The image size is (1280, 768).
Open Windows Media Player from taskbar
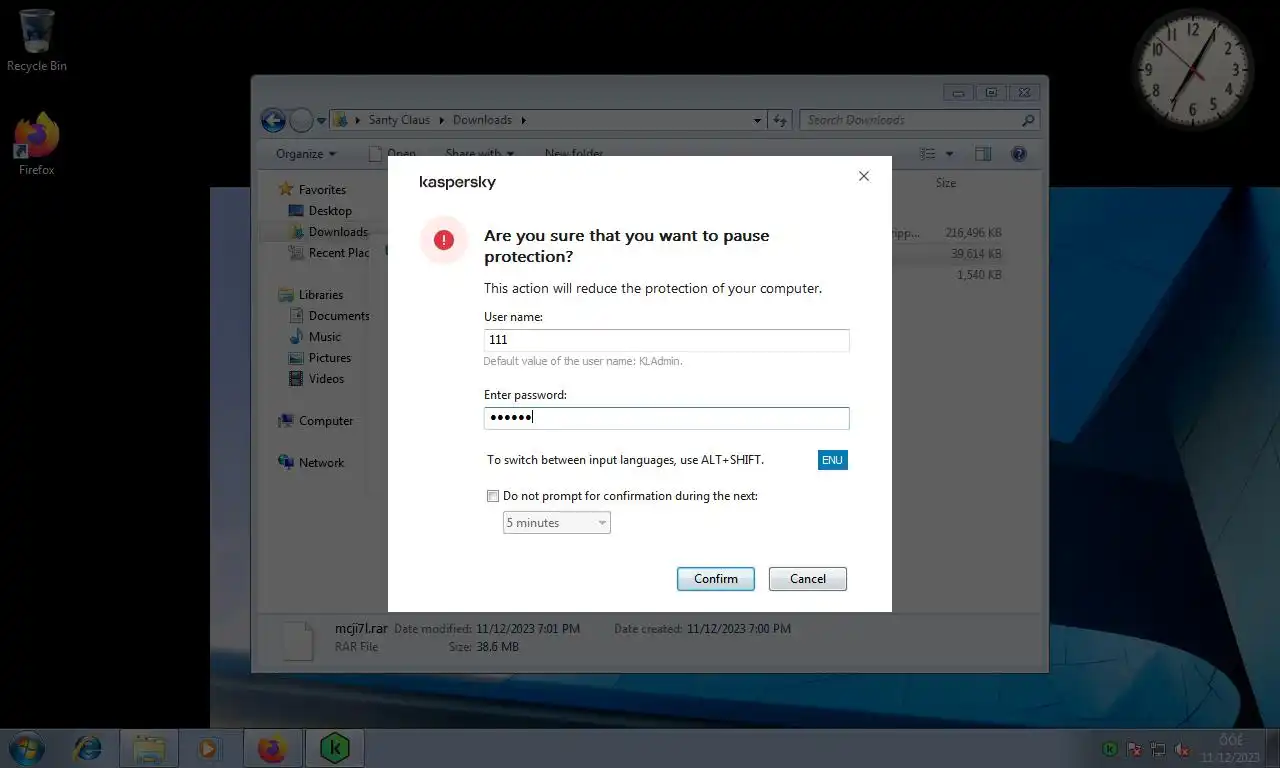click(209, 748)
